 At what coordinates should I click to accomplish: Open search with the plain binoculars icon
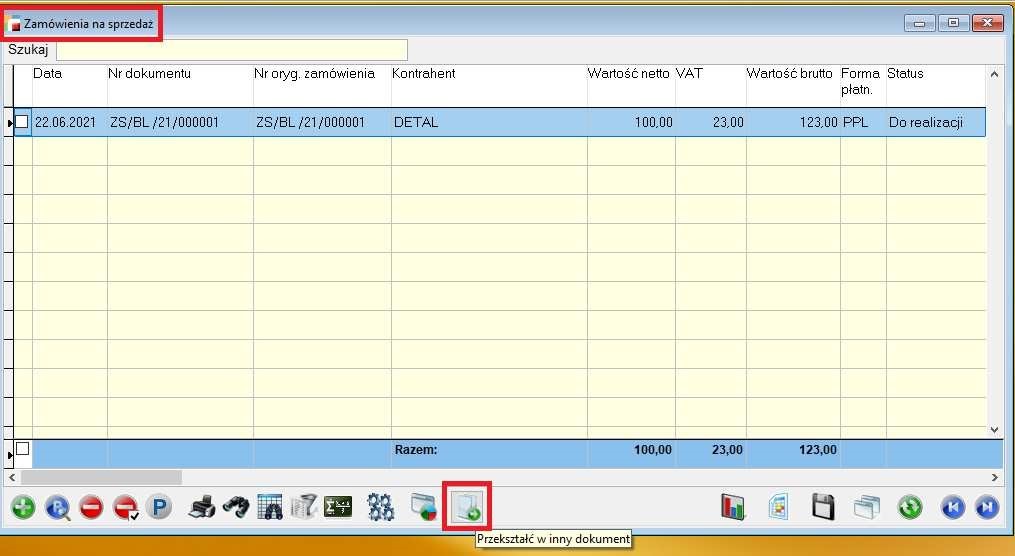pos(236,507)
